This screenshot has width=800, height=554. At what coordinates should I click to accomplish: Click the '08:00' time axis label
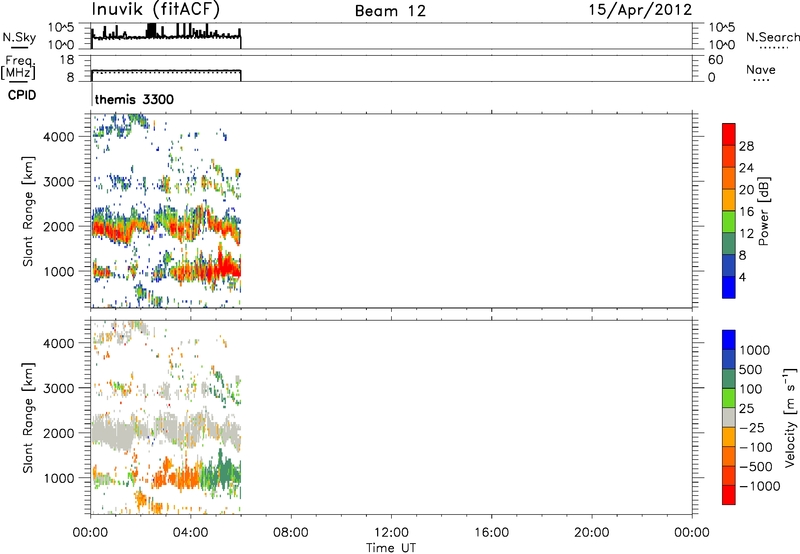click(x=290, y=533)
